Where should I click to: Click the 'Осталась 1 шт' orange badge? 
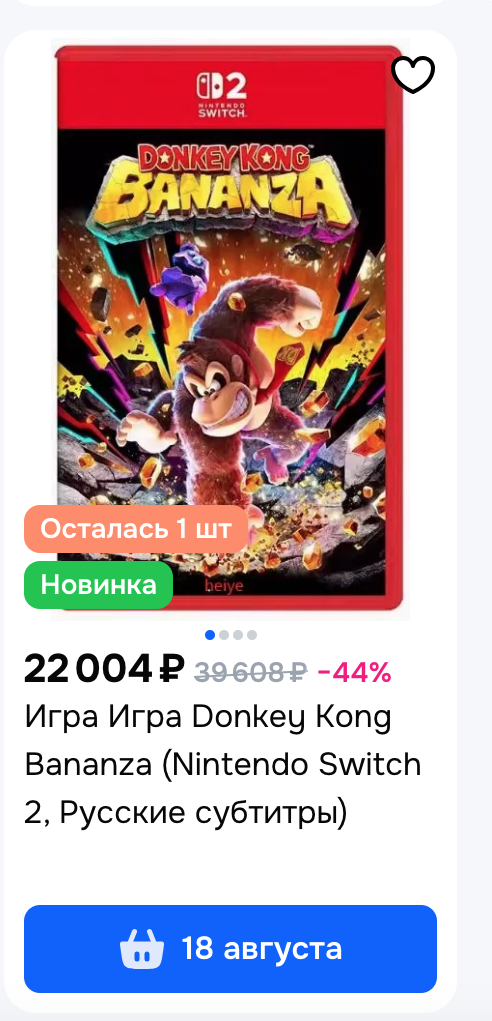click(x=136, y=529)
